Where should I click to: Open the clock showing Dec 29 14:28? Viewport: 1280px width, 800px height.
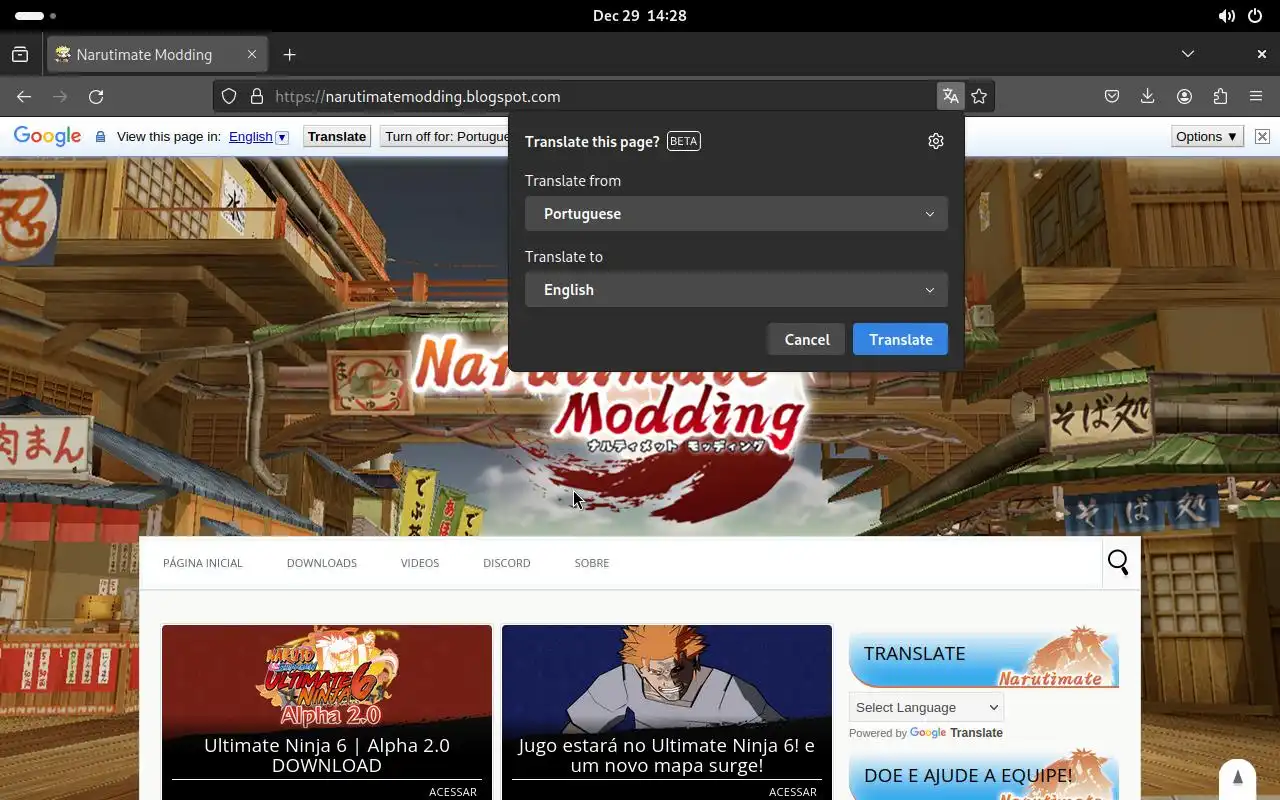[640, 16]
